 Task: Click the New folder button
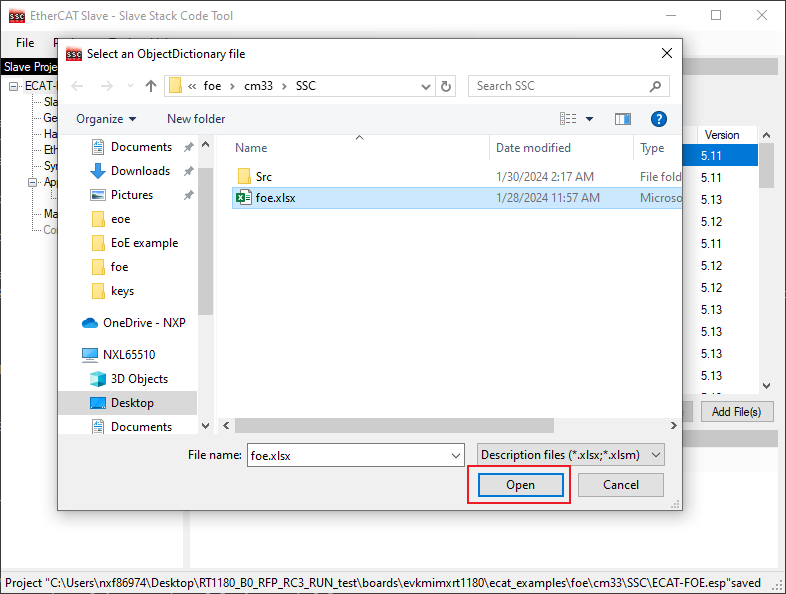tap(196, 119)
